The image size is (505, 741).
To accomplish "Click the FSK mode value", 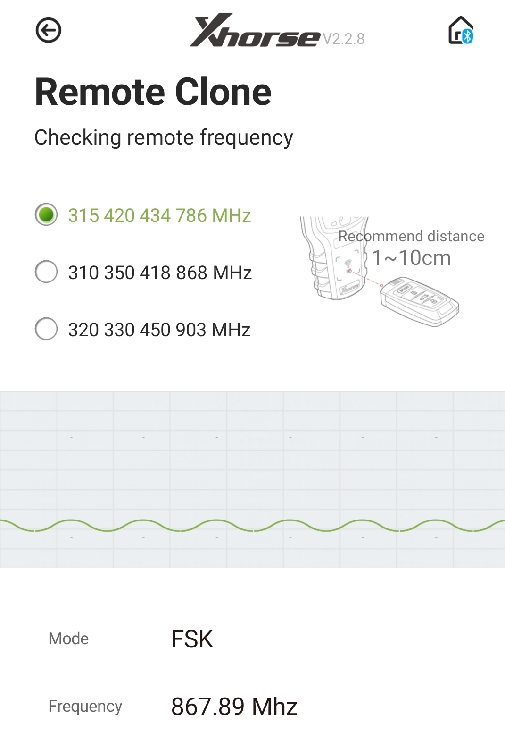I will 192,639.
